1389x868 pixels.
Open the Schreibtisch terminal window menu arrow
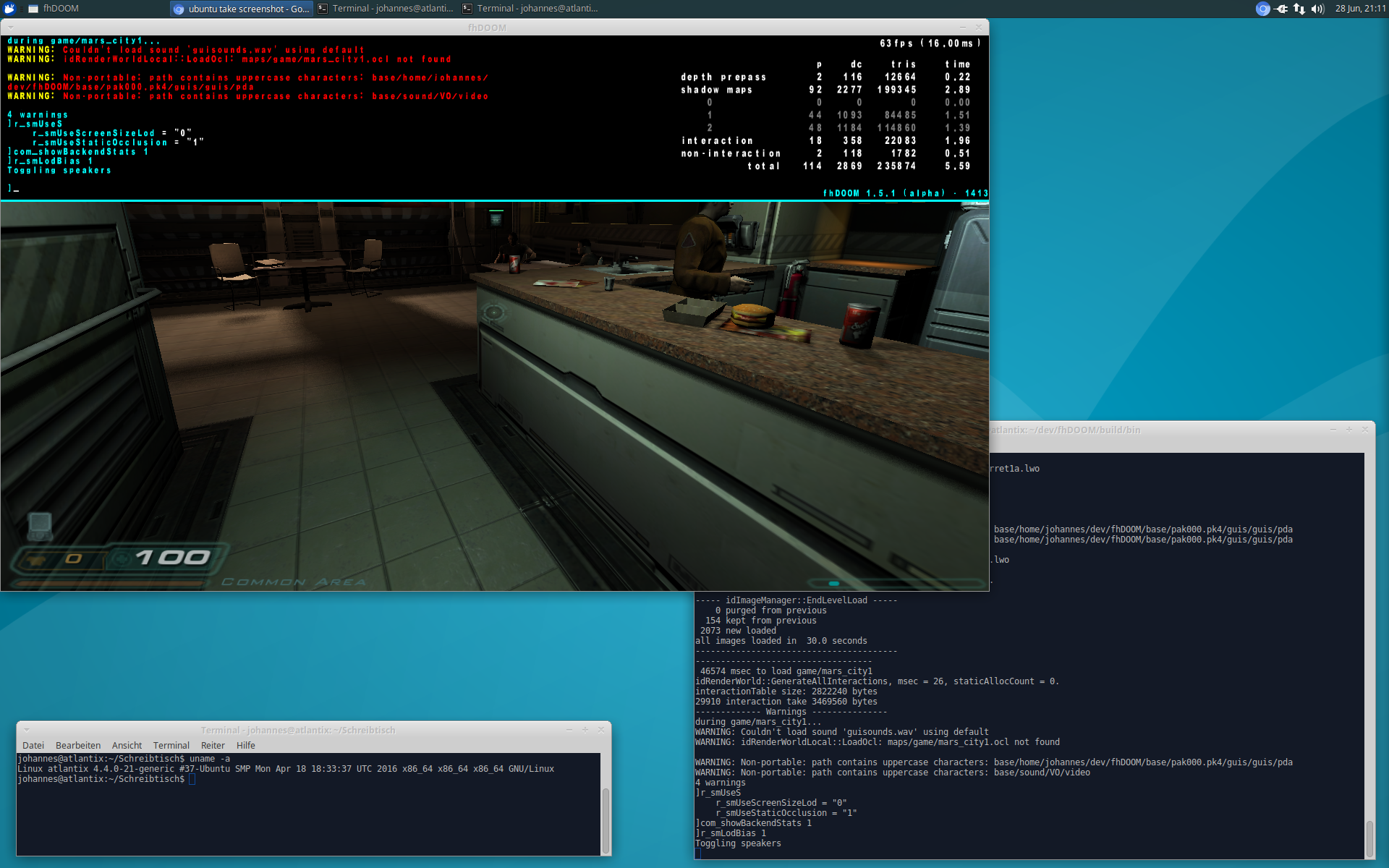tap(26, 730)
